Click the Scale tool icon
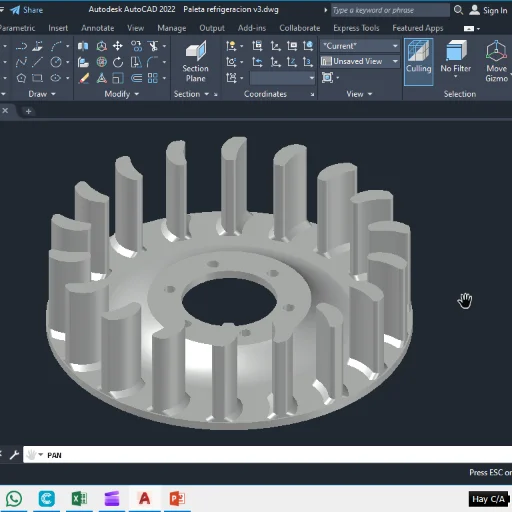 [118, 78]
